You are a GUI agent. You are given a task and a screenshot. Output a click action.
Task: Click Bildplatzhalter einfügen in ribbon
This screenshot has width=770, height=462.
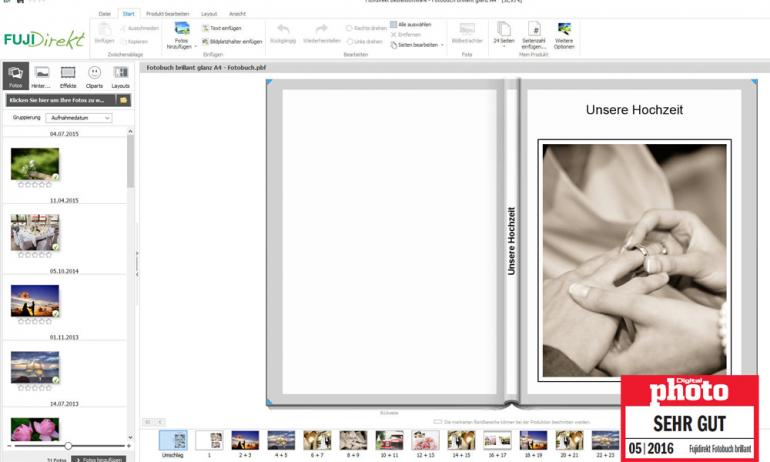click(x=232, y=42)
